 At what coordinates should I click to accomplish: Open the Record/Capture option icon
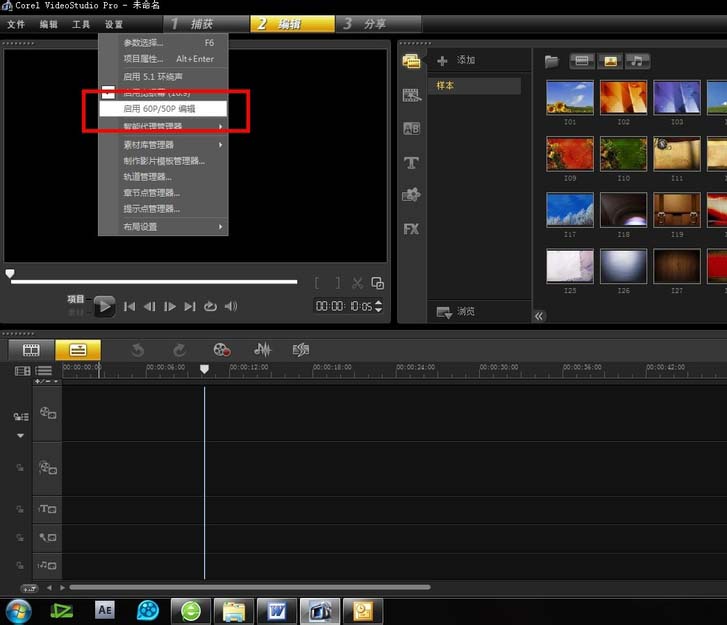222,350
